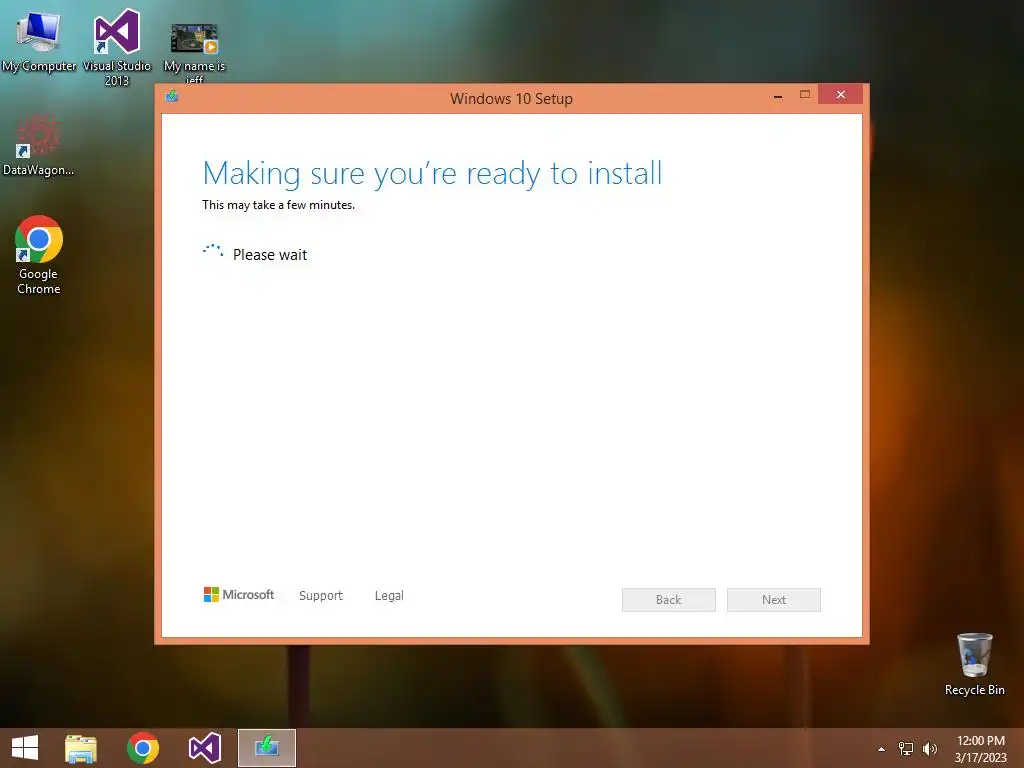Show hidden system tray icons
The width and height of the screenshot is (1024, 768).
[881, 749]
